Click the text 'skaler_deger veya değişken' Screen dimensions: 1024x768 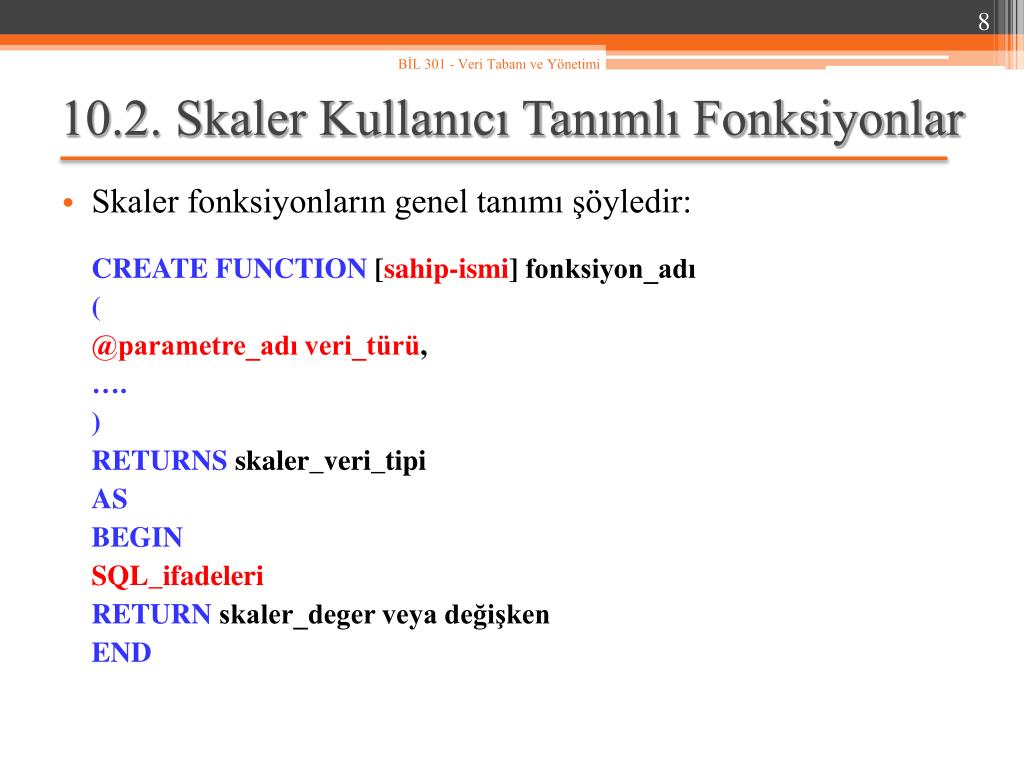click(x=384, y=615)
